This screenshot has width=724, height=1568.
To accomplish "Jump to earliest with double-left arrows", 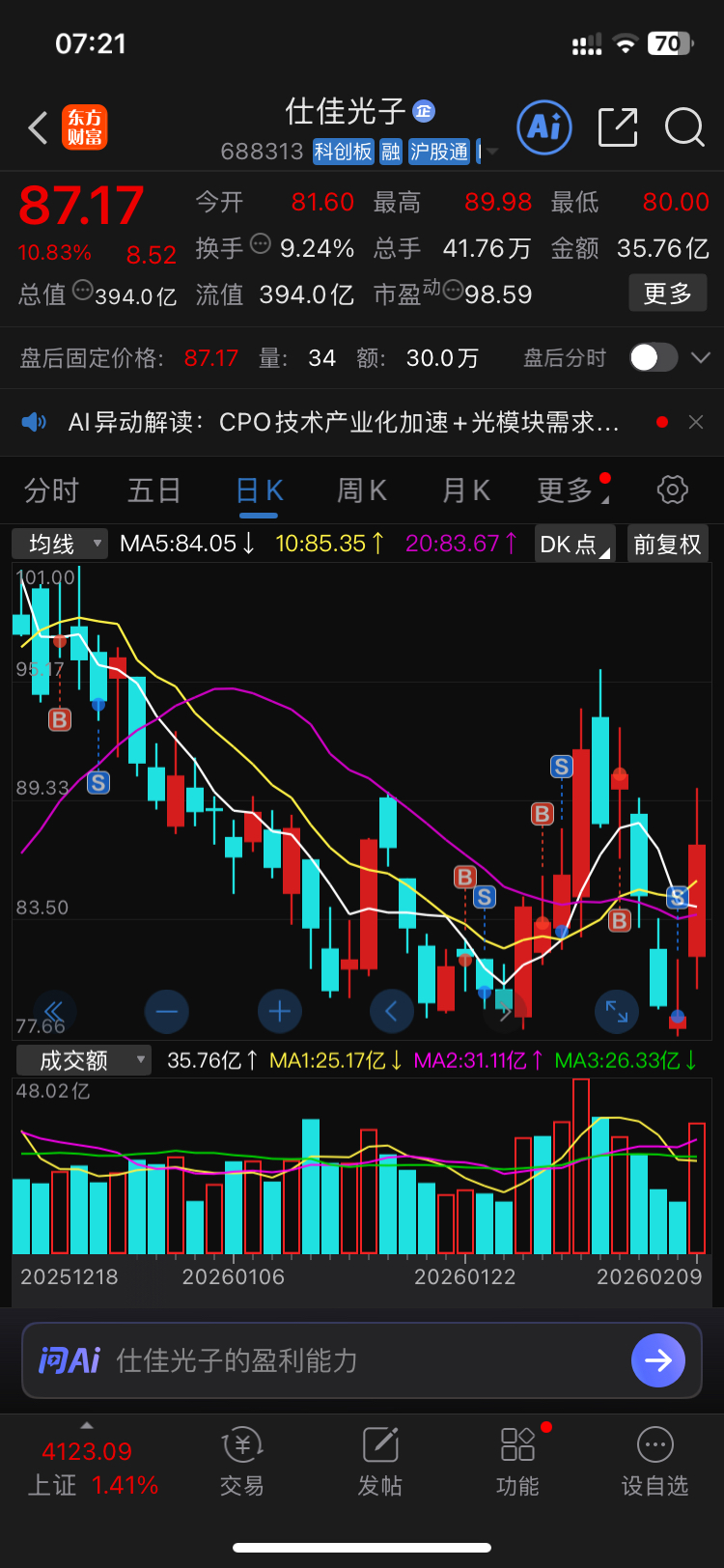I will (54, 1012).
